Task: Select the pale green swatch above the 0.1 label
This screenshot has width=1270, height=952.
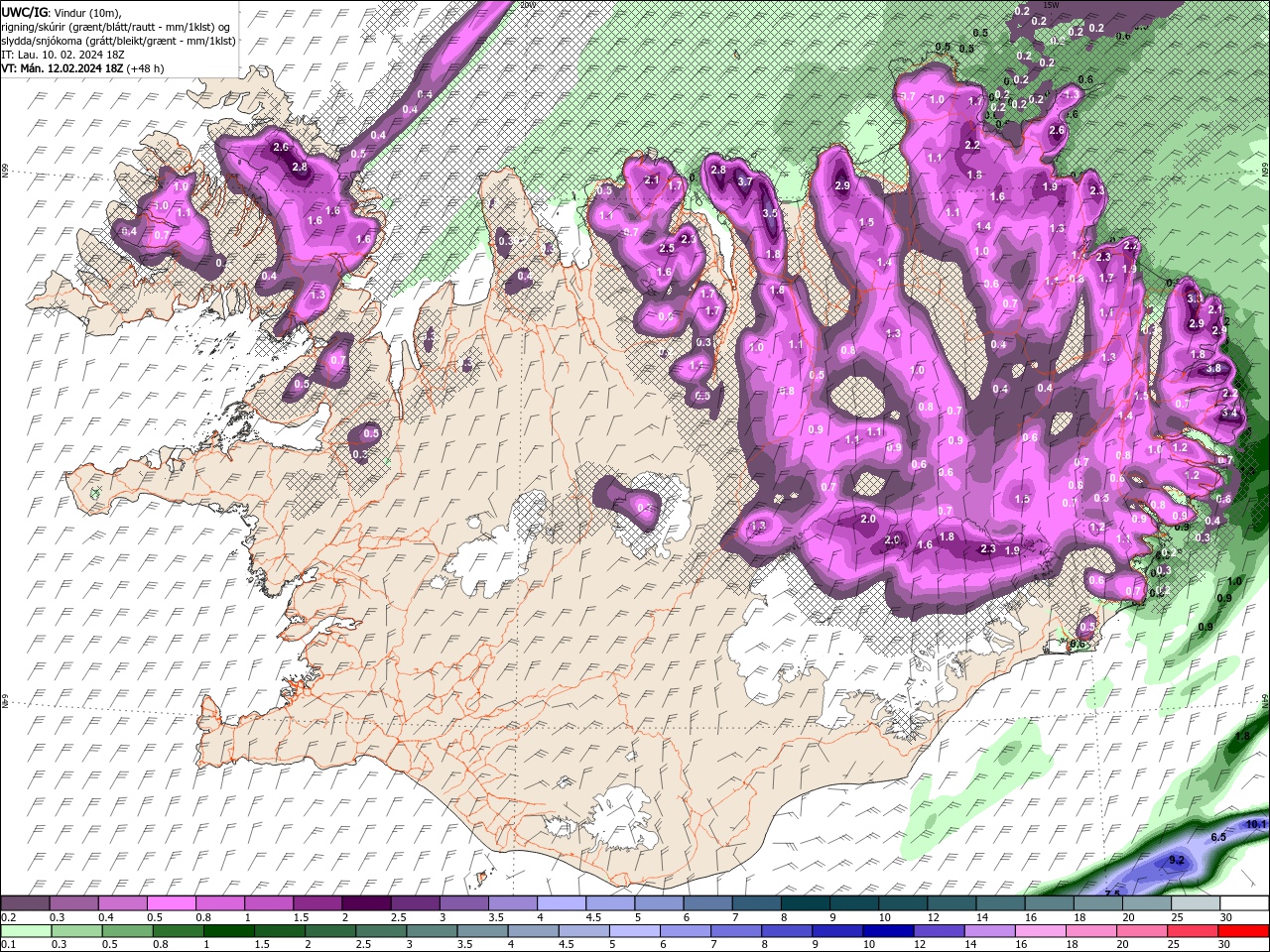Action: (x=26, y=930)
